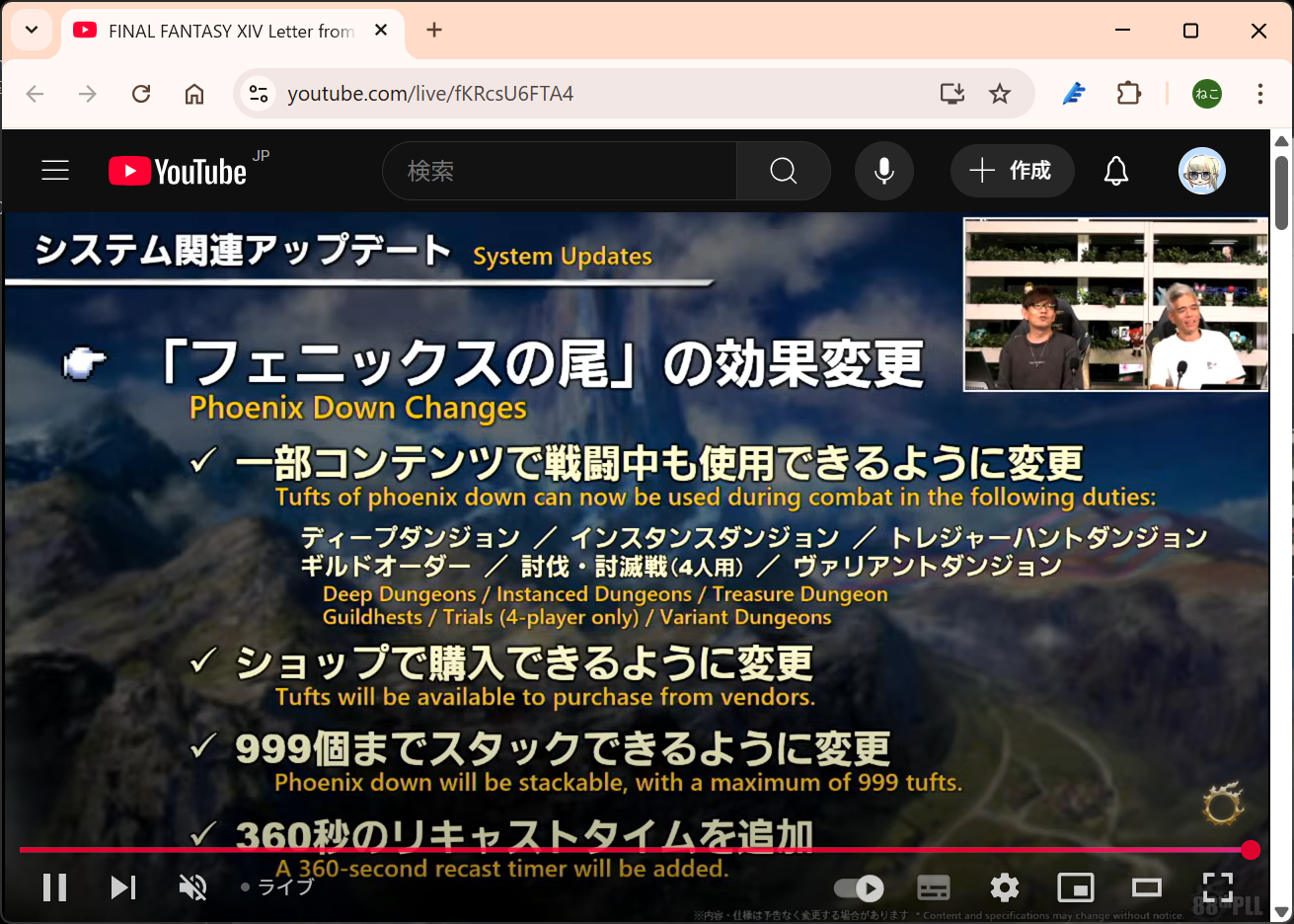Seek on the red video progress bar
The image size is (1294, 924).
pos(635,849)
